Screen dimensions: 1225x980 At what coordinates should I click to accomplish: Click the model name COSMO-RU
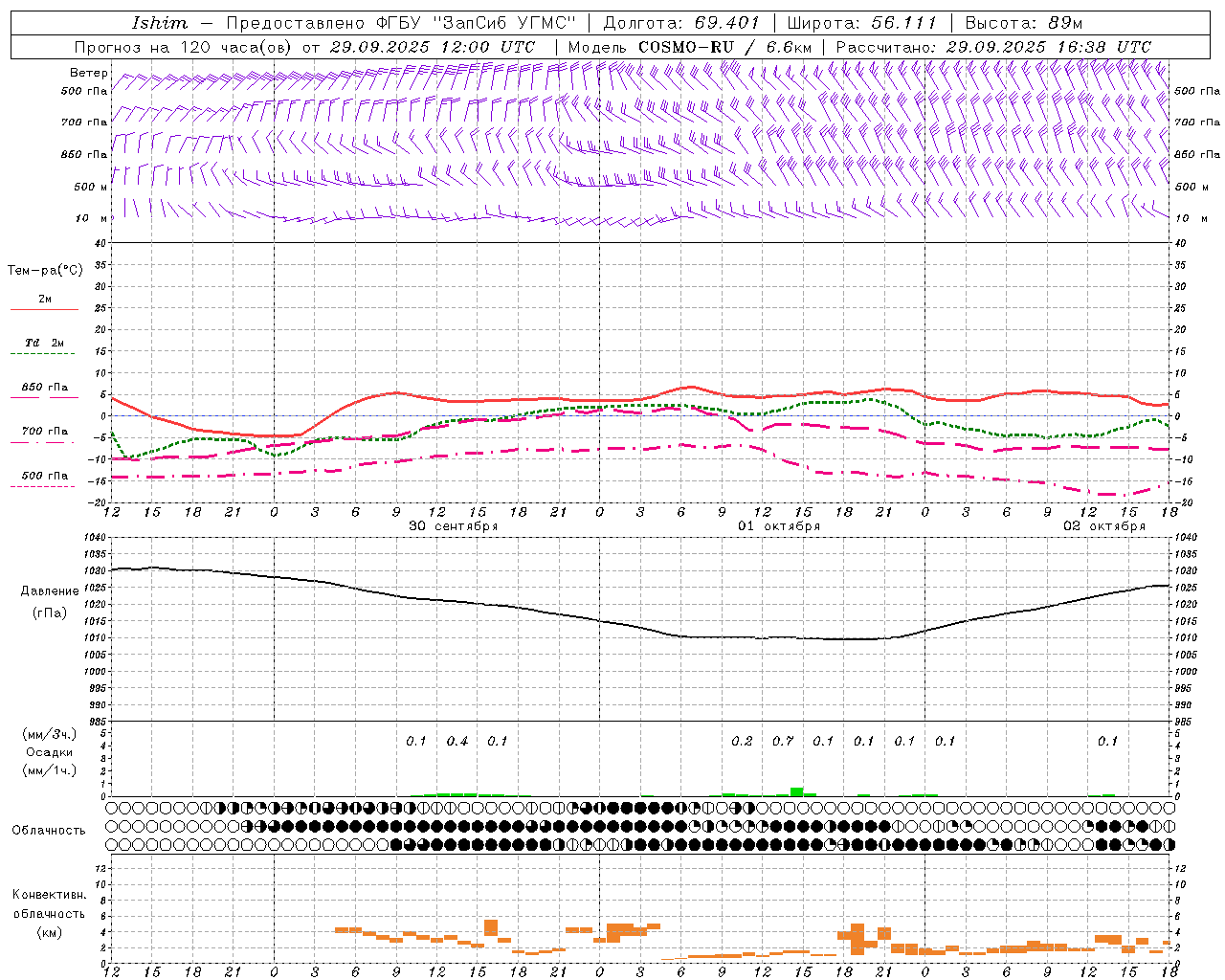click(686, 47)
